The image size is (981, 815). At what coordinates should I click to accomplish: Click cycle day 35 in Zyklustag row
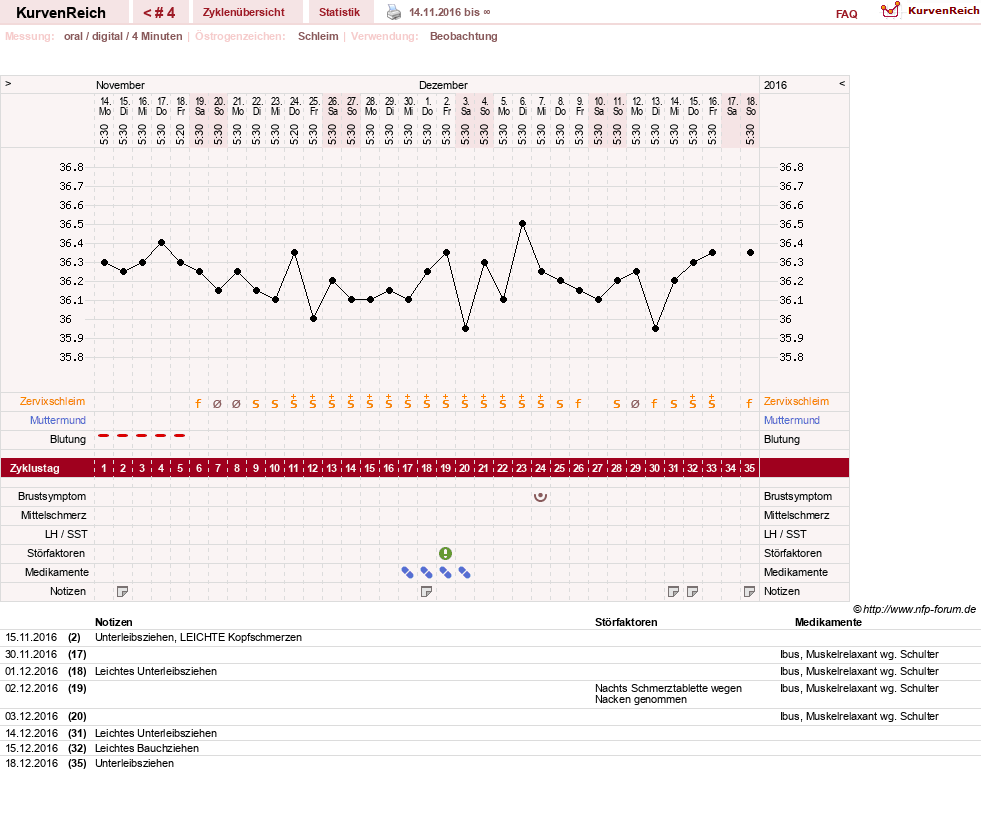pos(750,468)
